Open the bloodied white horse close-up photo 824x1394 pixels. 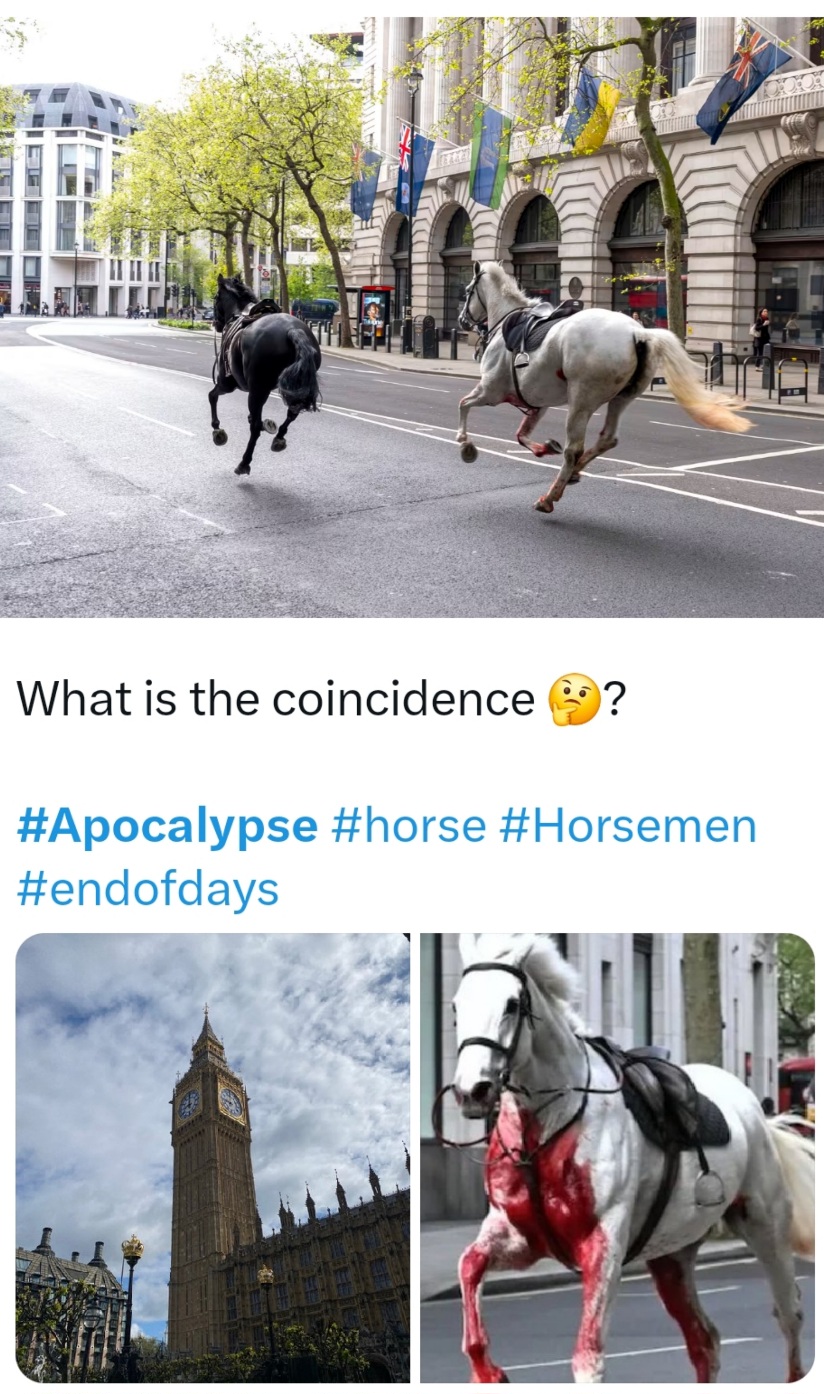coord(617,1158)
